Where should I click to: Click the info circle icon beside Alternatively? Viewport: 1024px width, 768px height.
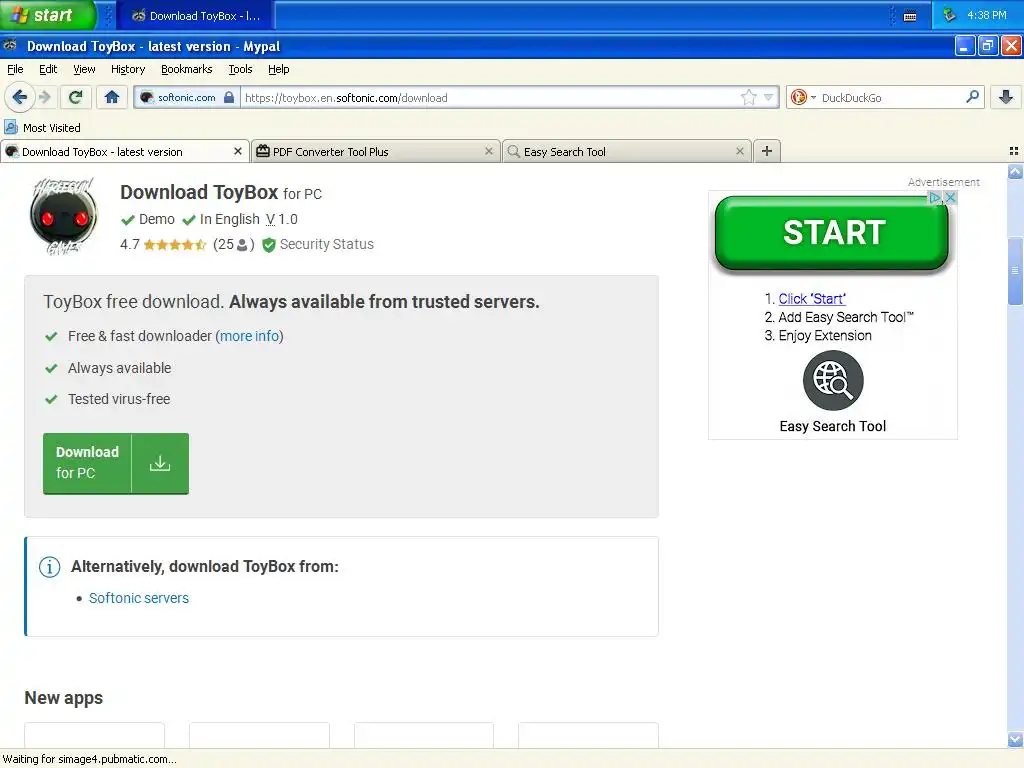(50, 566)
